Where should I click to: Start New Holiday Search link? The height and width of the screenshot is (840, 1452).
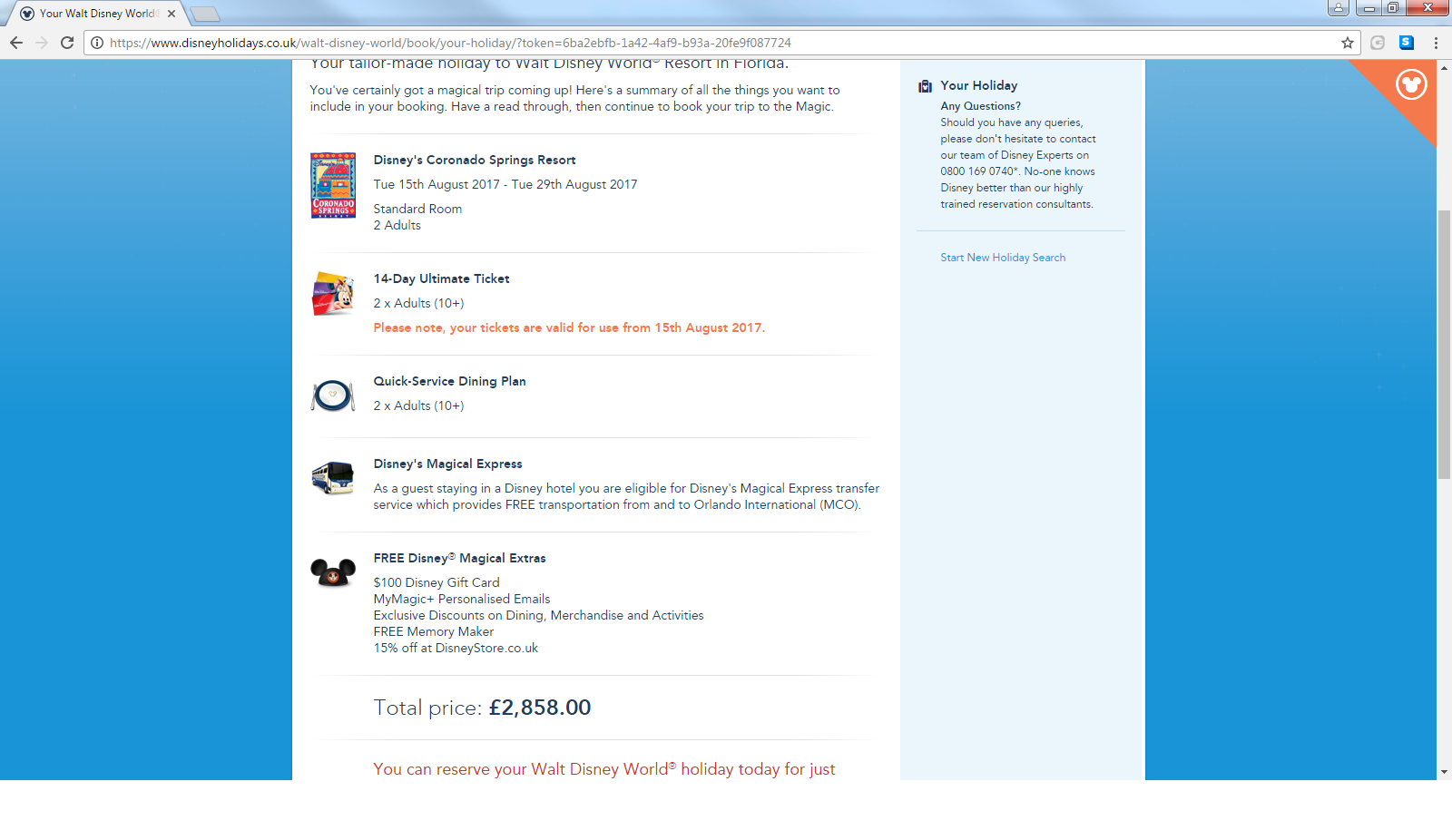1003,258
